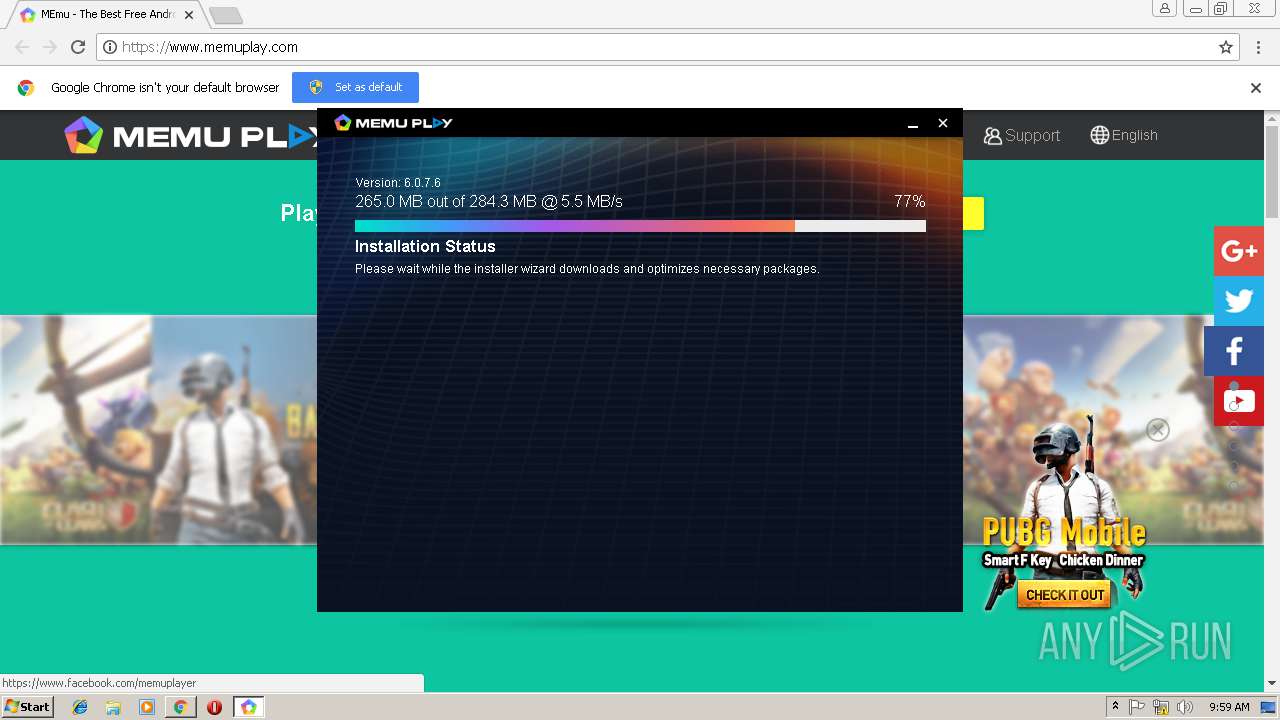Click the CHECK IT OUT button
This screenshot has height=720, width=1280.
point(1065,595)
